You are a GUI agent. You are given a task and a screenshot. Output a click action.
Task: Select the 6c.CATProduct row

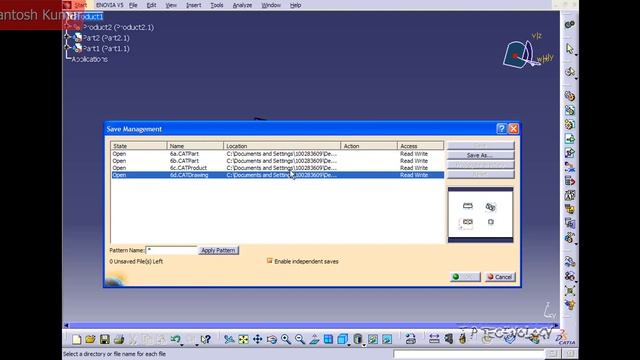pos(278,168)
